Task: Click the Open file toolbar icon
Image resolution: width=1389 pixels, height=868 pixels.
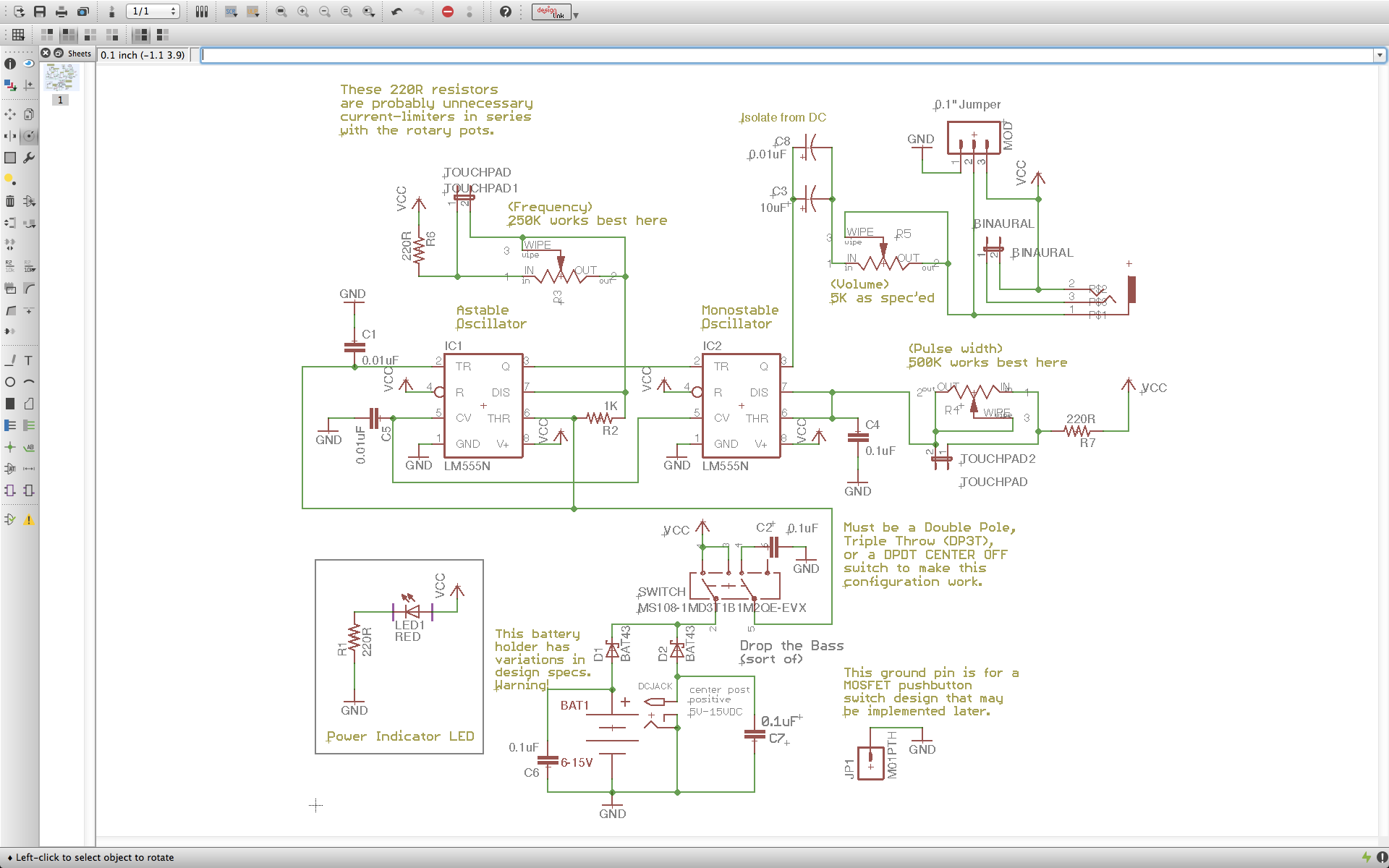Action: click(x=19, y=12)
